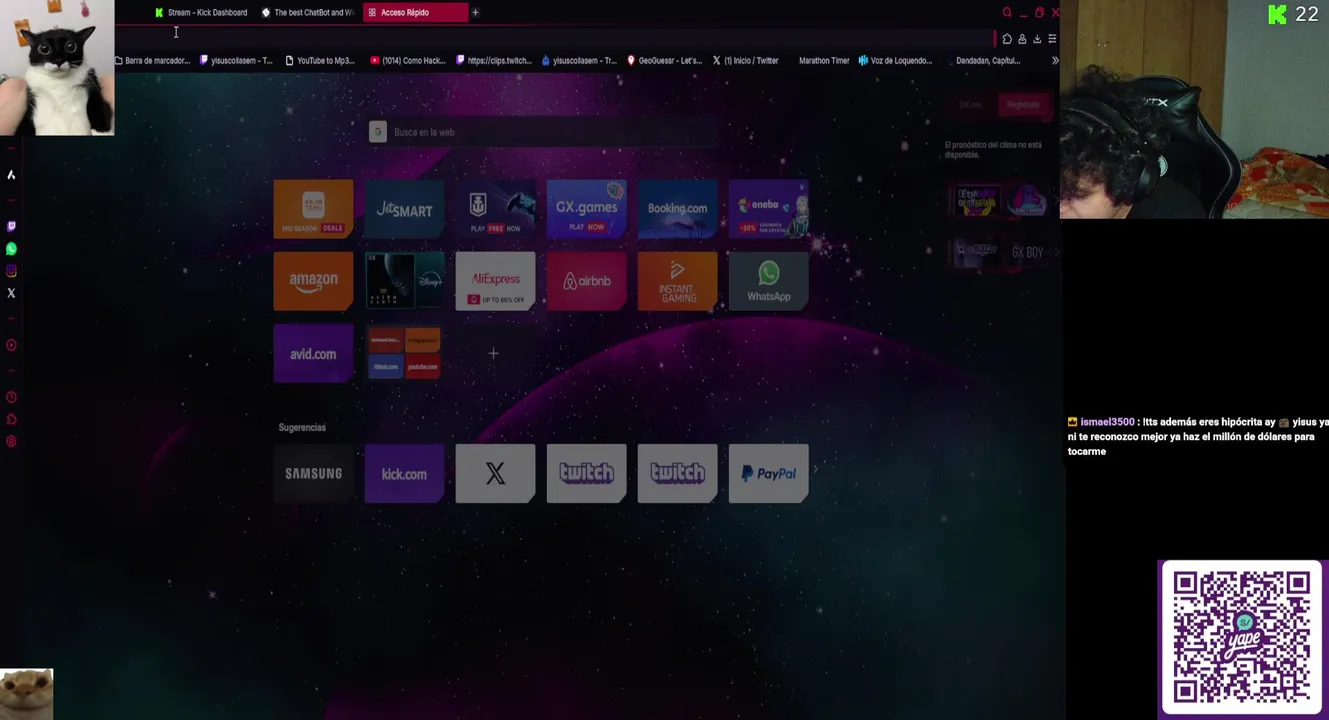The height and width of the screenshot is (720, 1329).
Task: Open History clock icon in sidebar
Action: click(x=11, y=397)
